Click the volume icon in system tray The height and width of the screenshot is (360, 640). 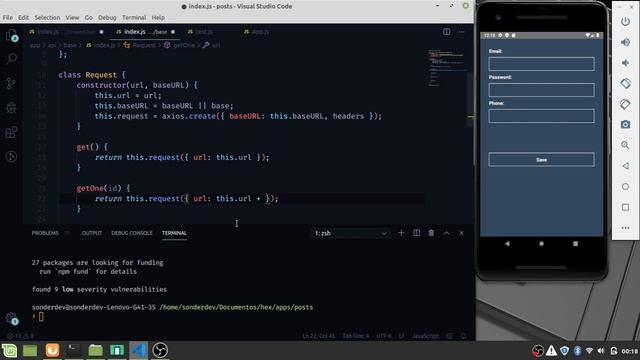[601, 351]
